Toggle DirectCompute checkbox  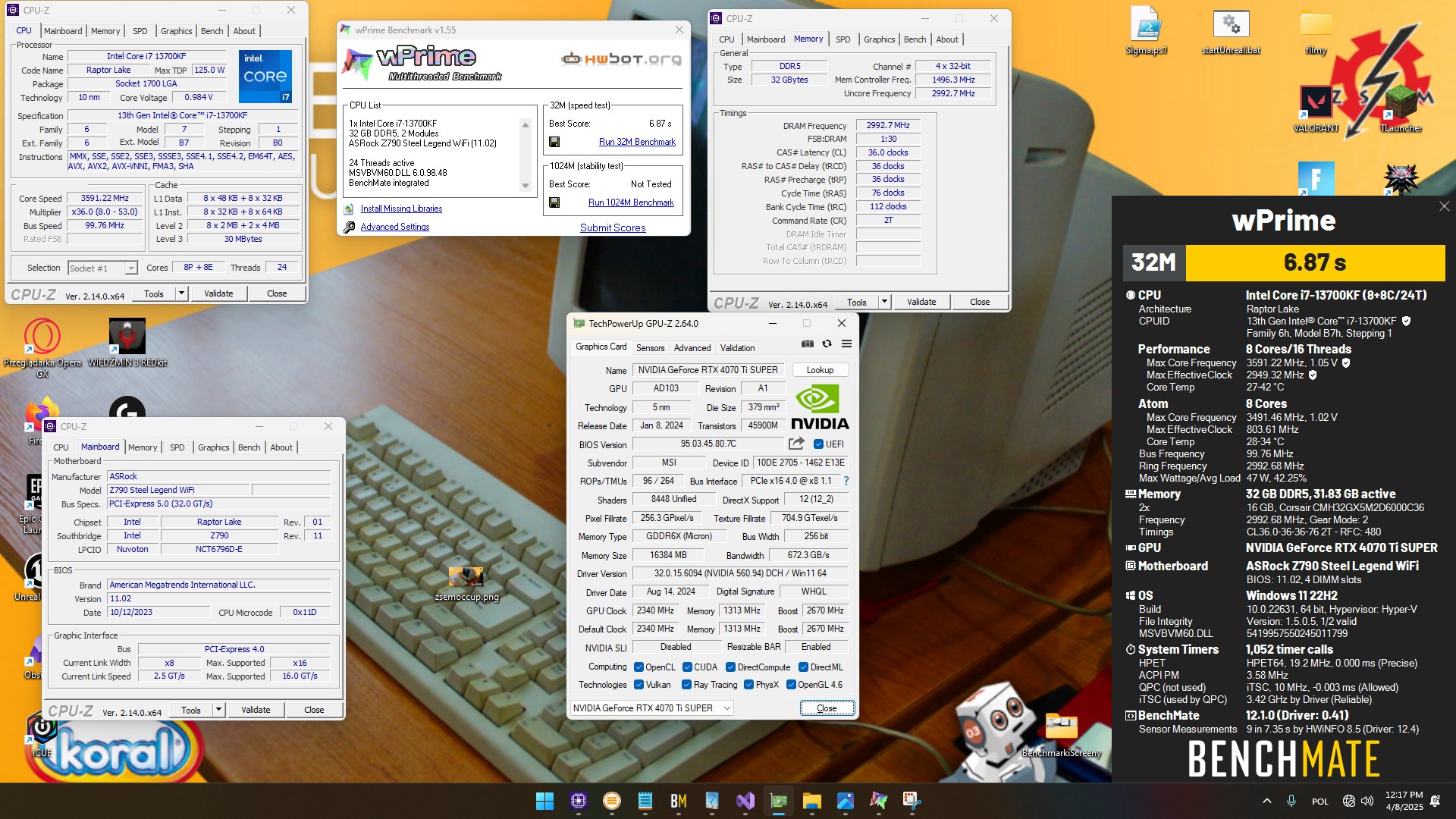point(730,667)
